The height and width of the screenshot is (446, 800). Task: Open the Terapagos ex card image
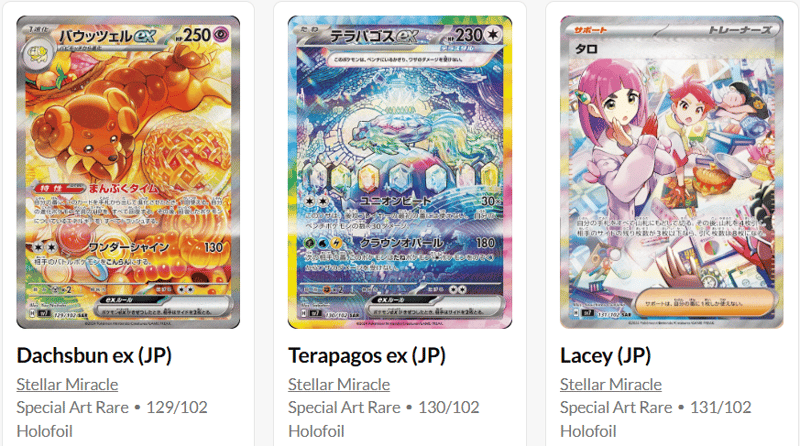coord(400,172)
